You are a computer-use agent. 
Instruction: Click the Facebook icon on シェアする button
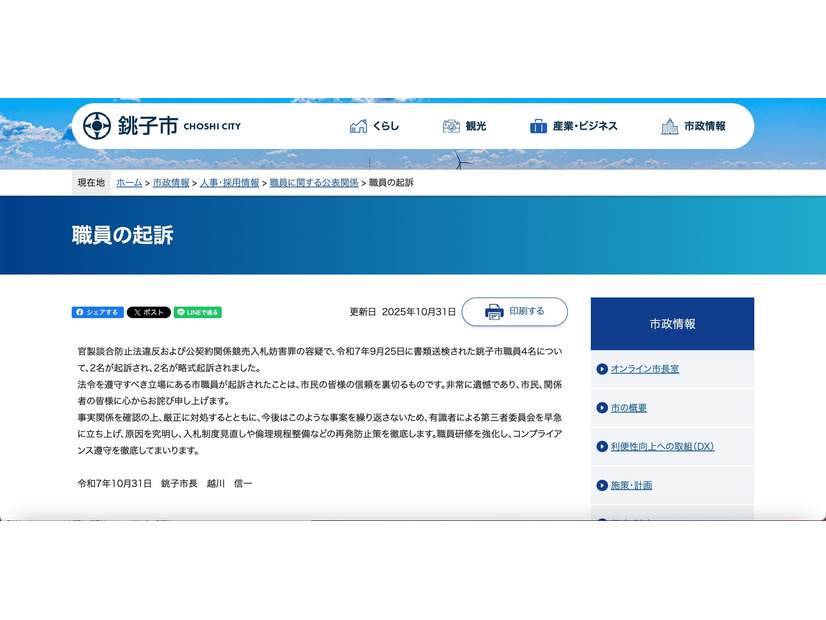(79, 313)
